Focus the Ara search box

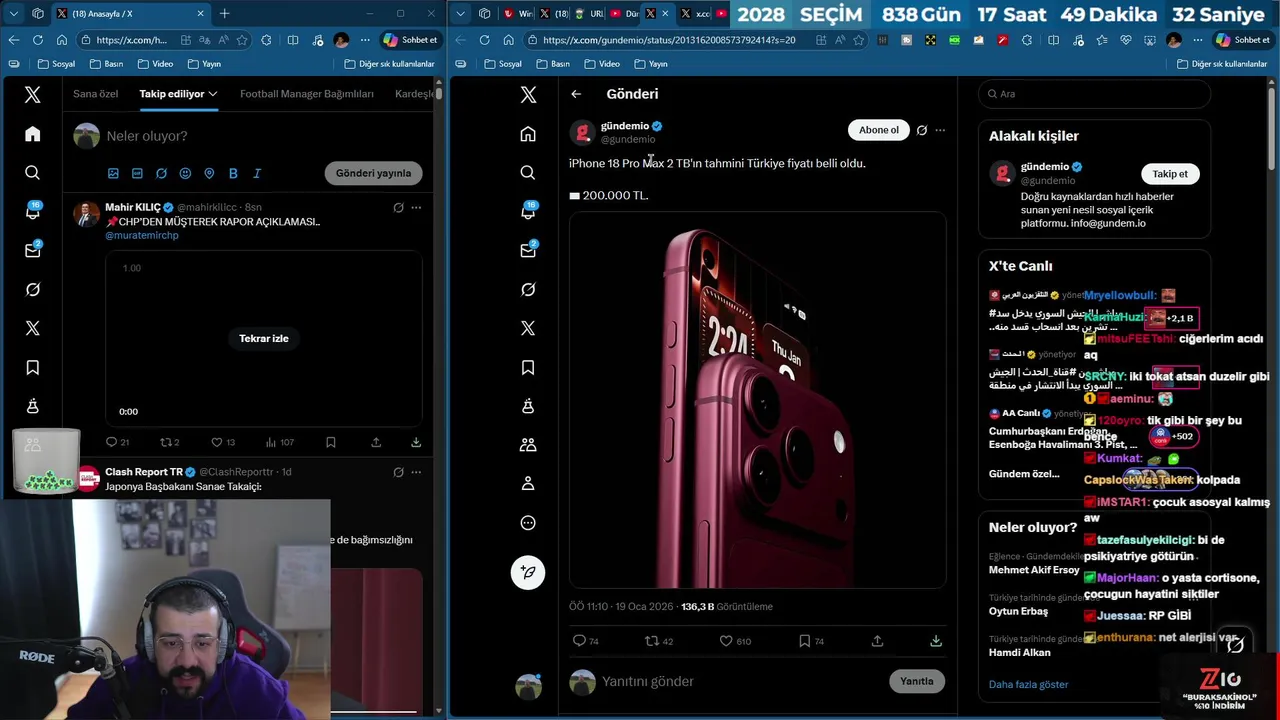tap(1094, 94)
